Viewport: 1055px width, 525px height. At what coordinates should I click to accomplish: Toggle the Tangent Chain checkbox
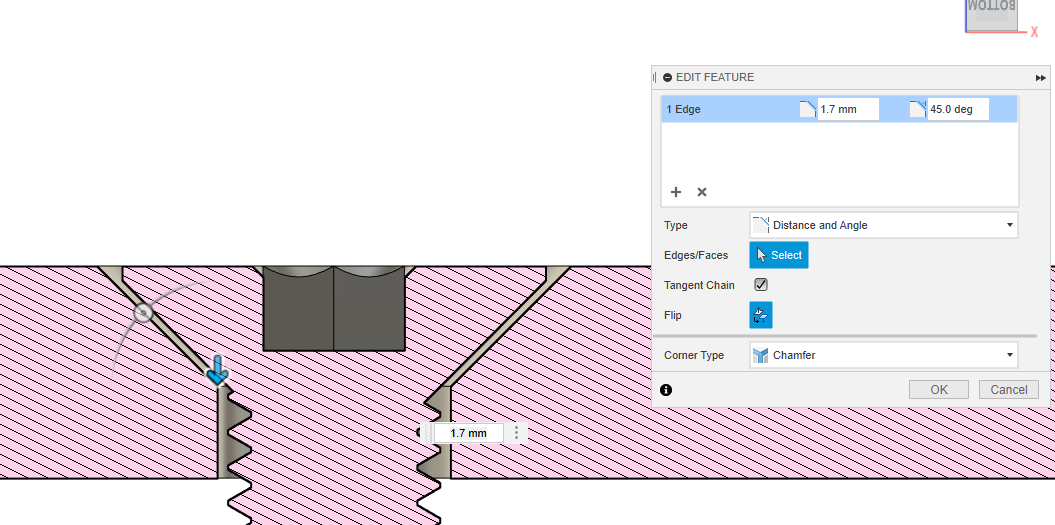761,285
